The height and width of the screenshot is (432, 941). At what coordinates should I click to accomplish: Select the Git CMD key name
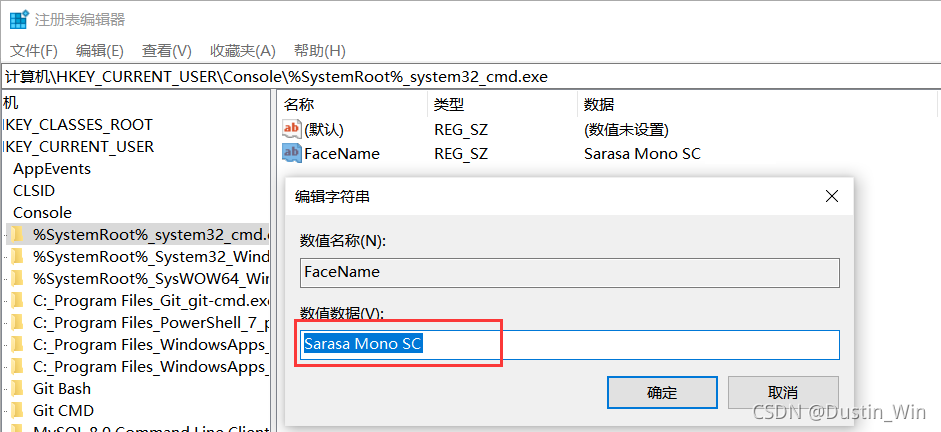point(63,411)
